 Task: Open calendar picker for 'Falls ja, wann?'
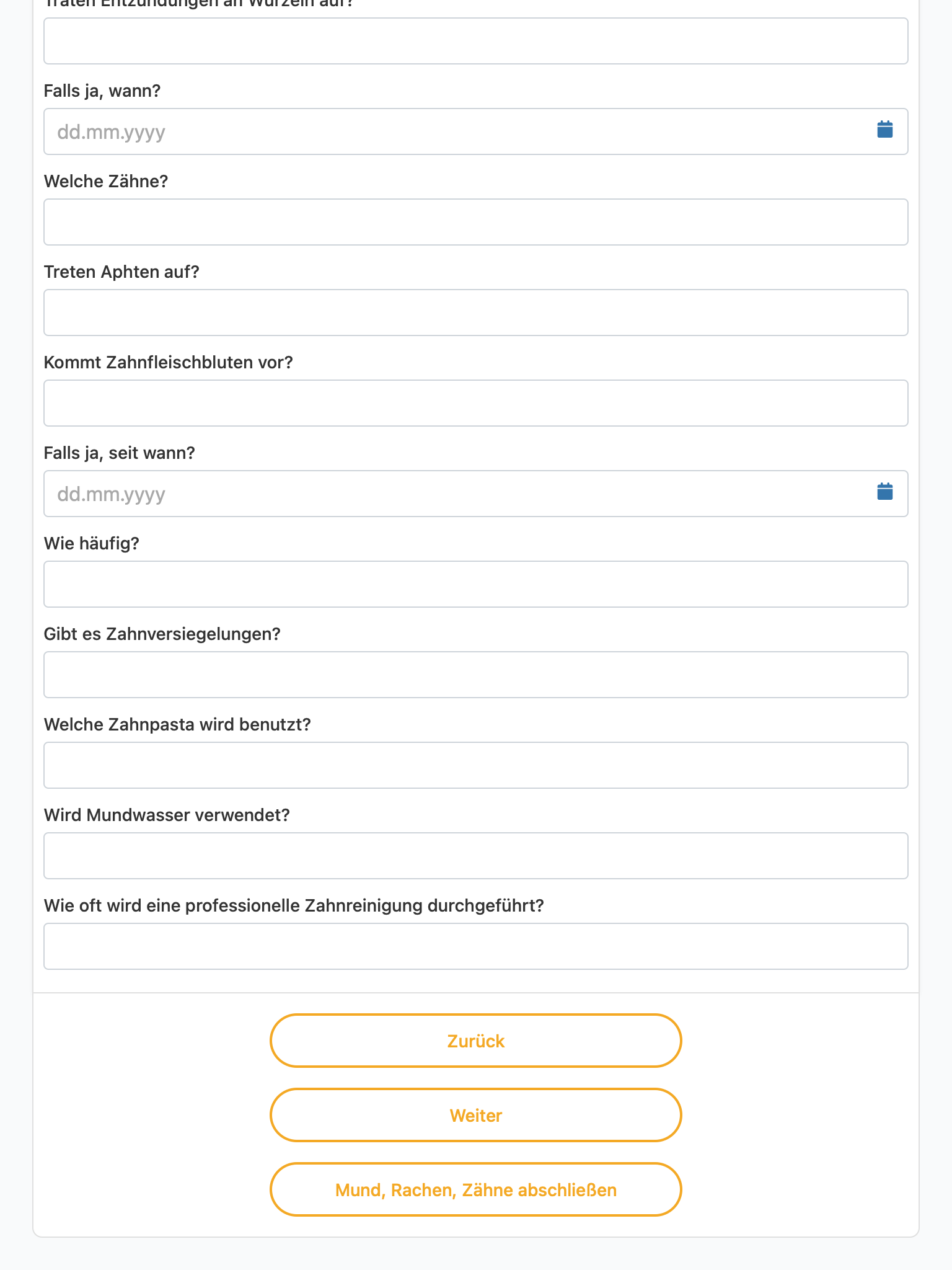point(884,130)
